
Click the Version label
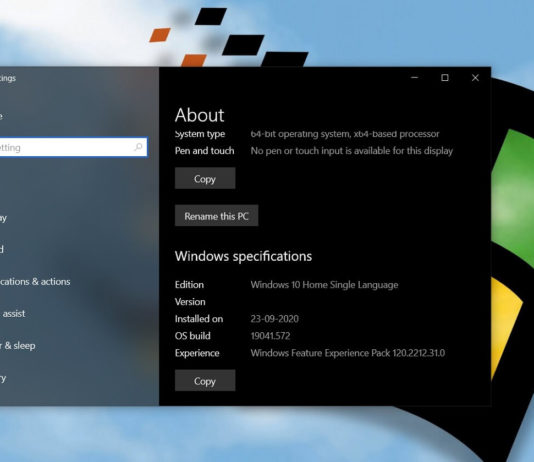point(190,302)
